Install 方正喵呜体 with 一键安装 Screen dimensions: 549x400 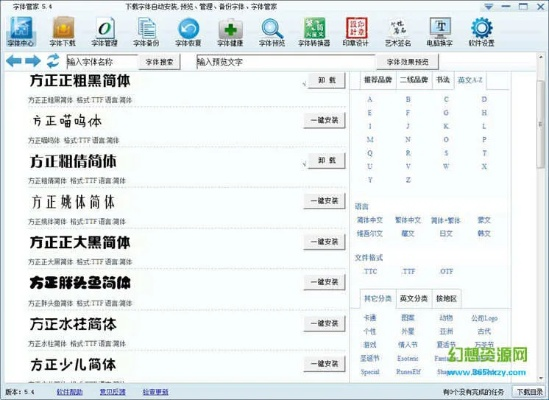325,120
